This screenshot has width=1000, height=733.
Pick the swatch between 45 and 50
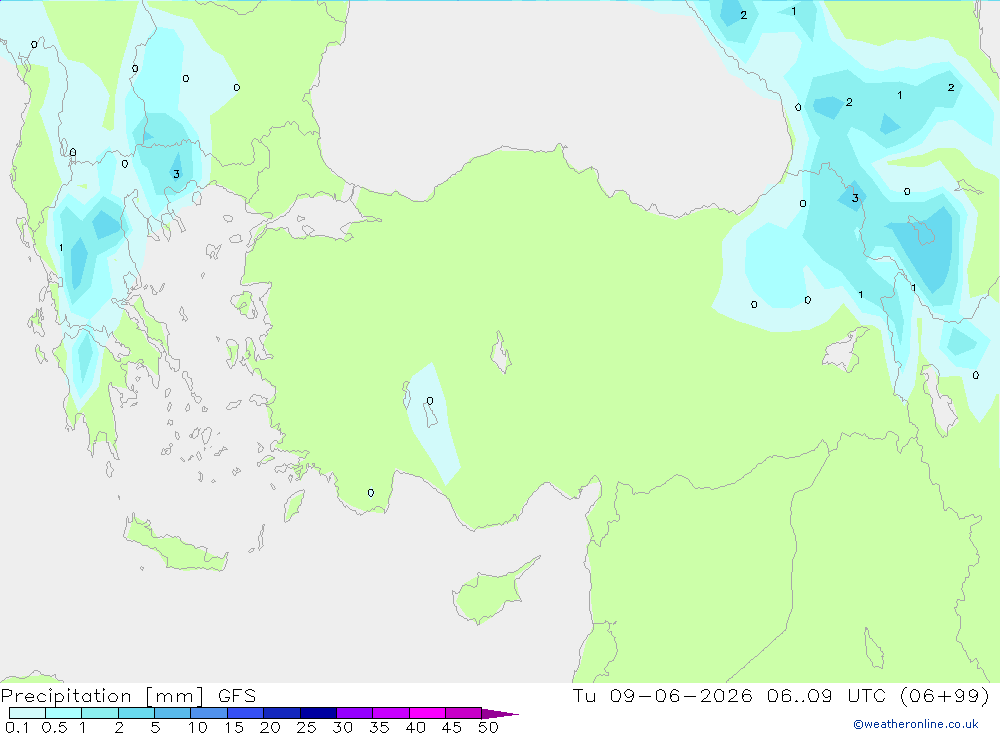pos(464,713)
